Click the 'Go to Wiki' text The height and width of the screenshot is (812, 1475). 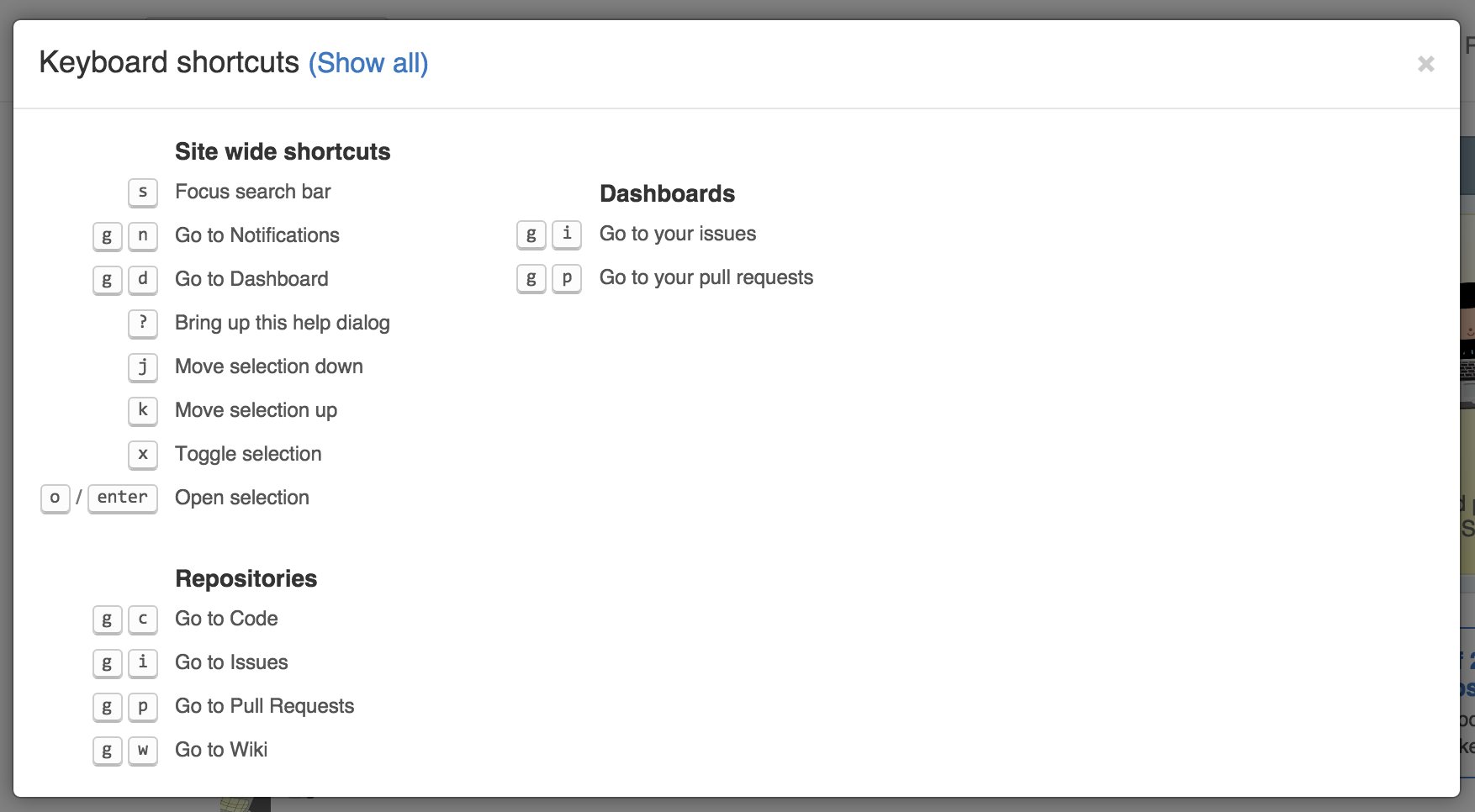pos(221,750)
